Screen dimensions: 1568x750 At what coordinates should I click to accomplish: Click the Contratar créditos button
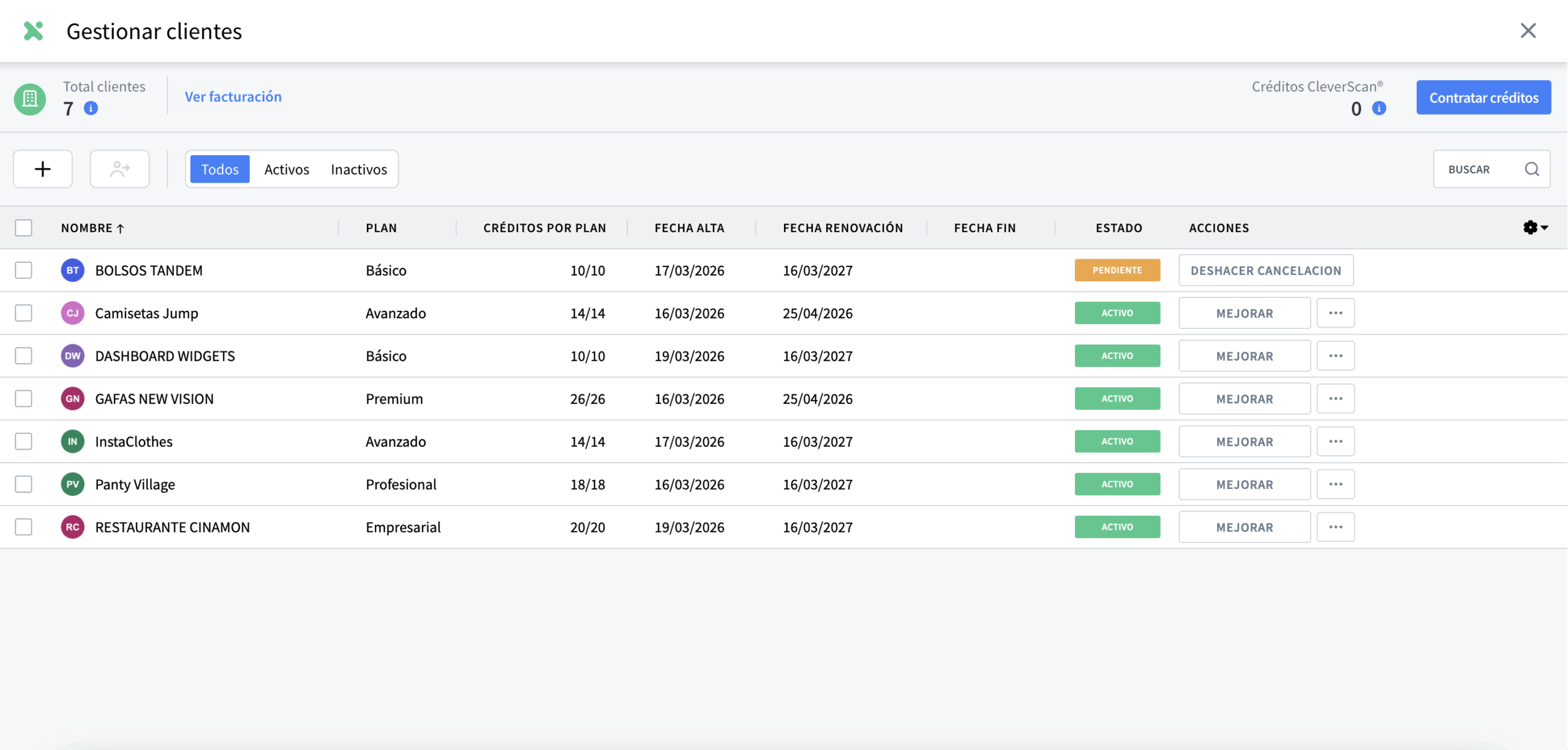[x=1483, y=97]
